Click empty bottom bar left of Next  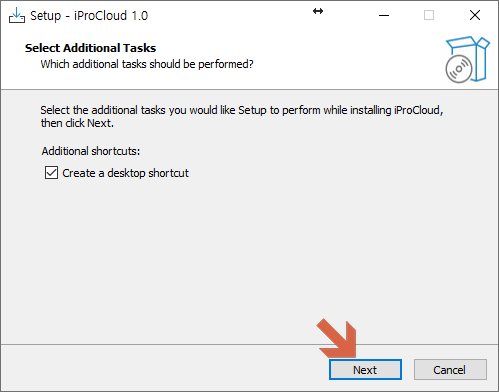(x=160, y=369)
